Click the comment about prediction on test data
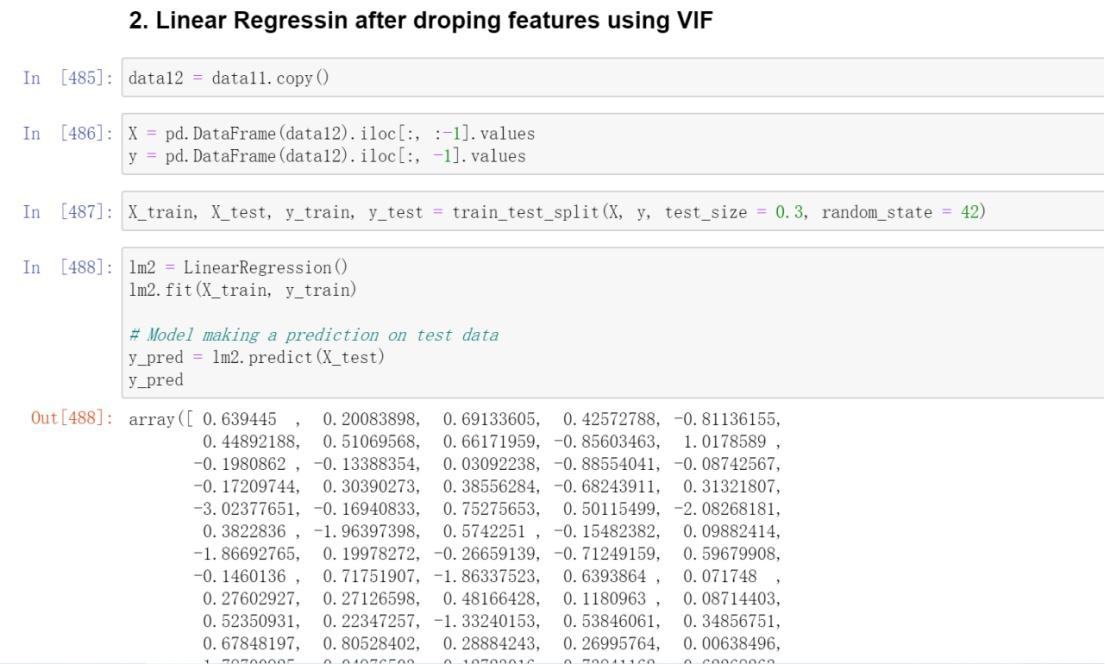 pos(314,335)
